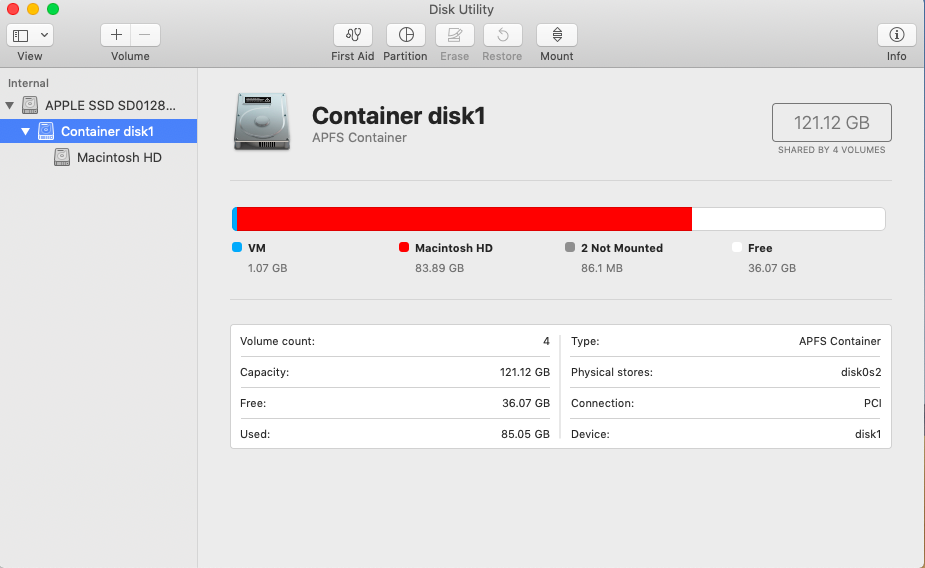Image resolution: width=925 pixels, height=568 pixels.
Task: Open the Partition pie chart tool
Action: click(x=406, y=35)
